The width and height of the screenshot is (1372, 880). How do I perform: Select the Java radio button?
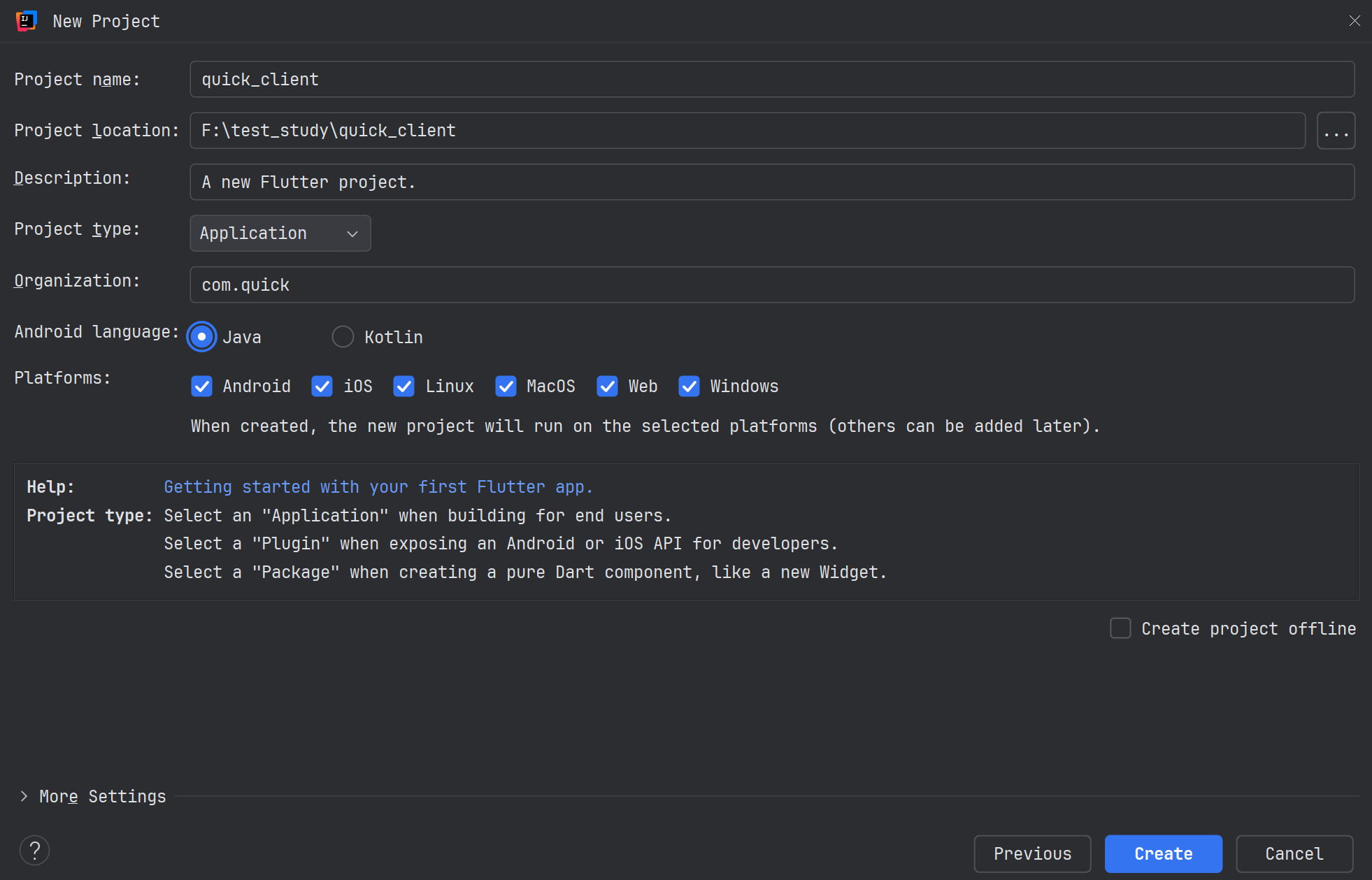(x=202, y=337)
